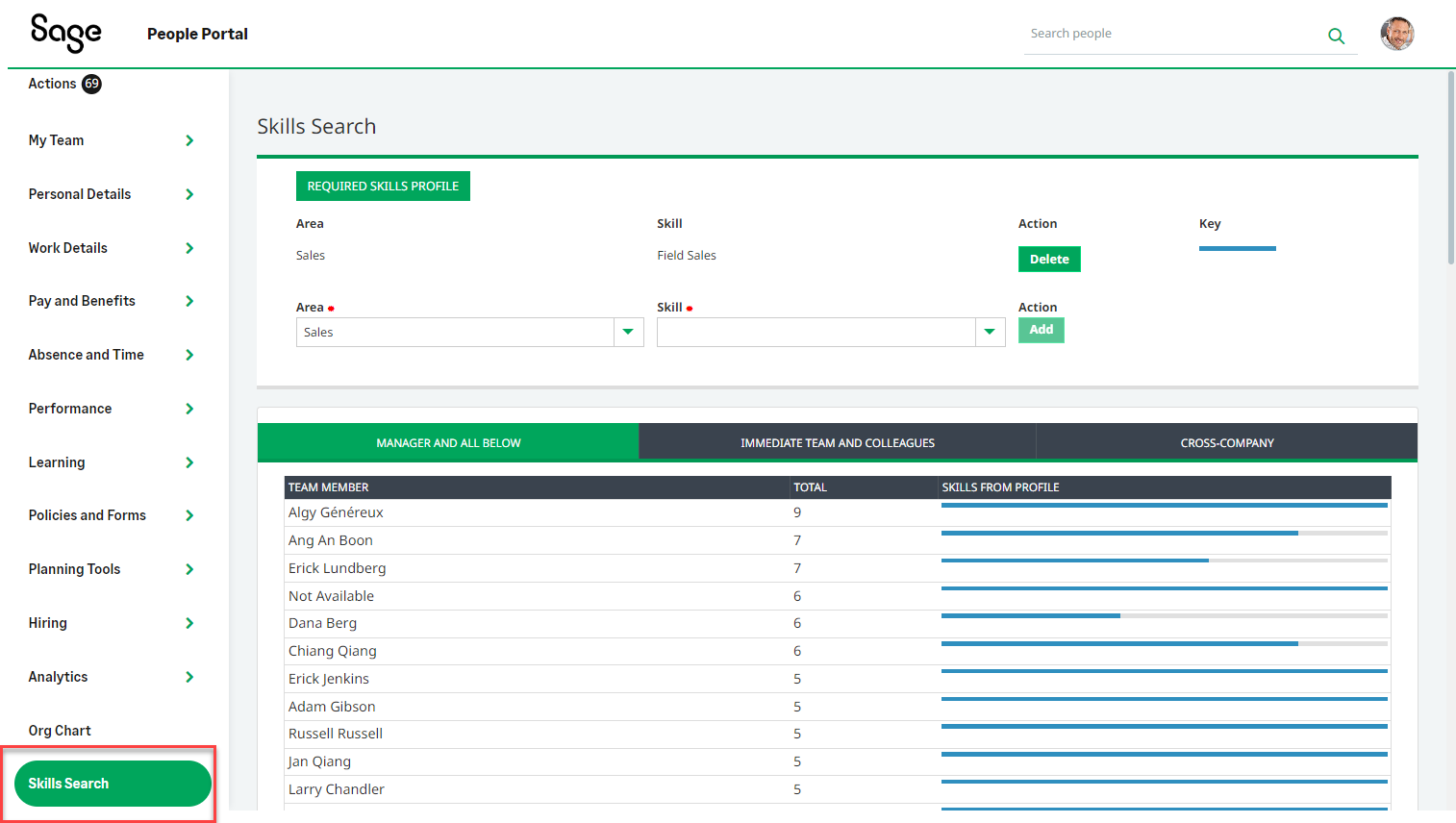Click Dana Berg's skills progress bar
The height and width of the screenshot is (823, 1456).
click(1164, 616)
